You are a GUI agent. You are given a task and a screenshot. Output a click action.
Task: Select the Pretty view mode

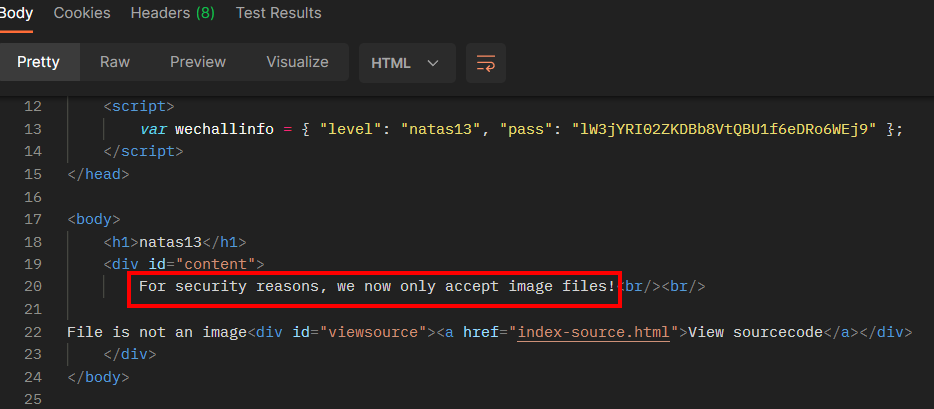click(38, 62)
